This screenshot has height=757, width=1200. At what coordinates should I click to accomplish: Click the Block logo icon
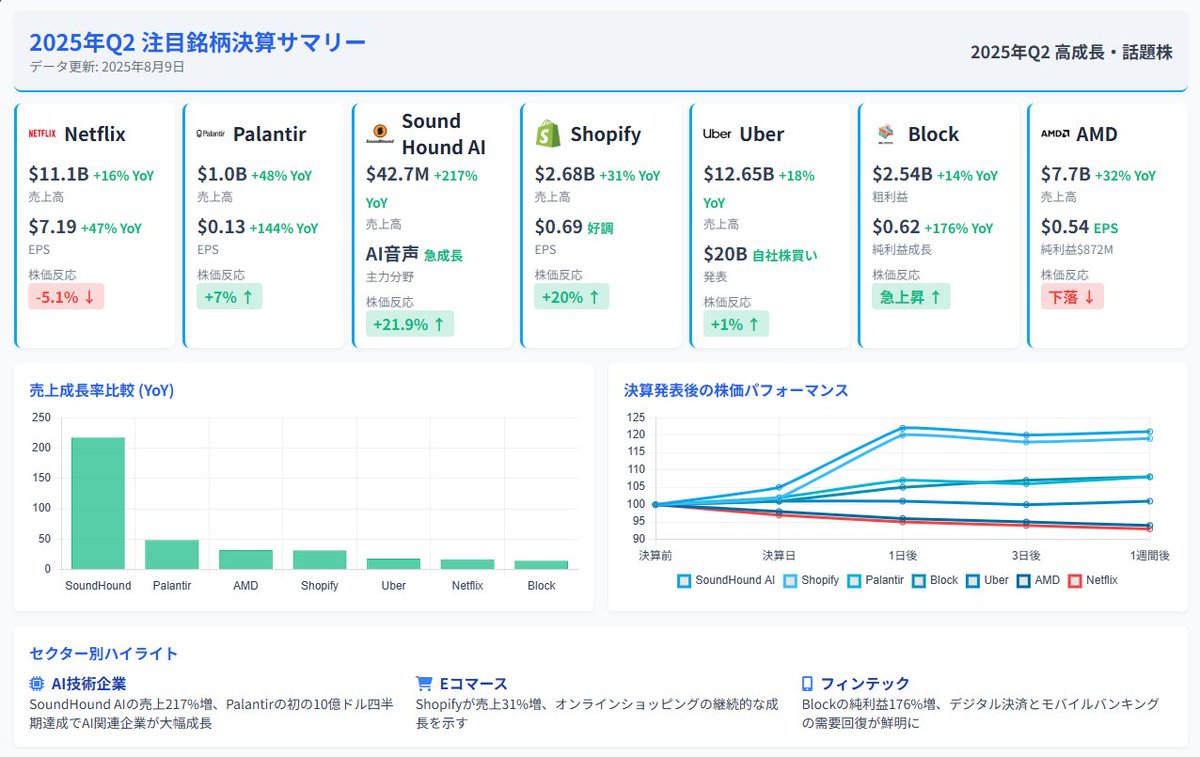click(x=886, y=134)
